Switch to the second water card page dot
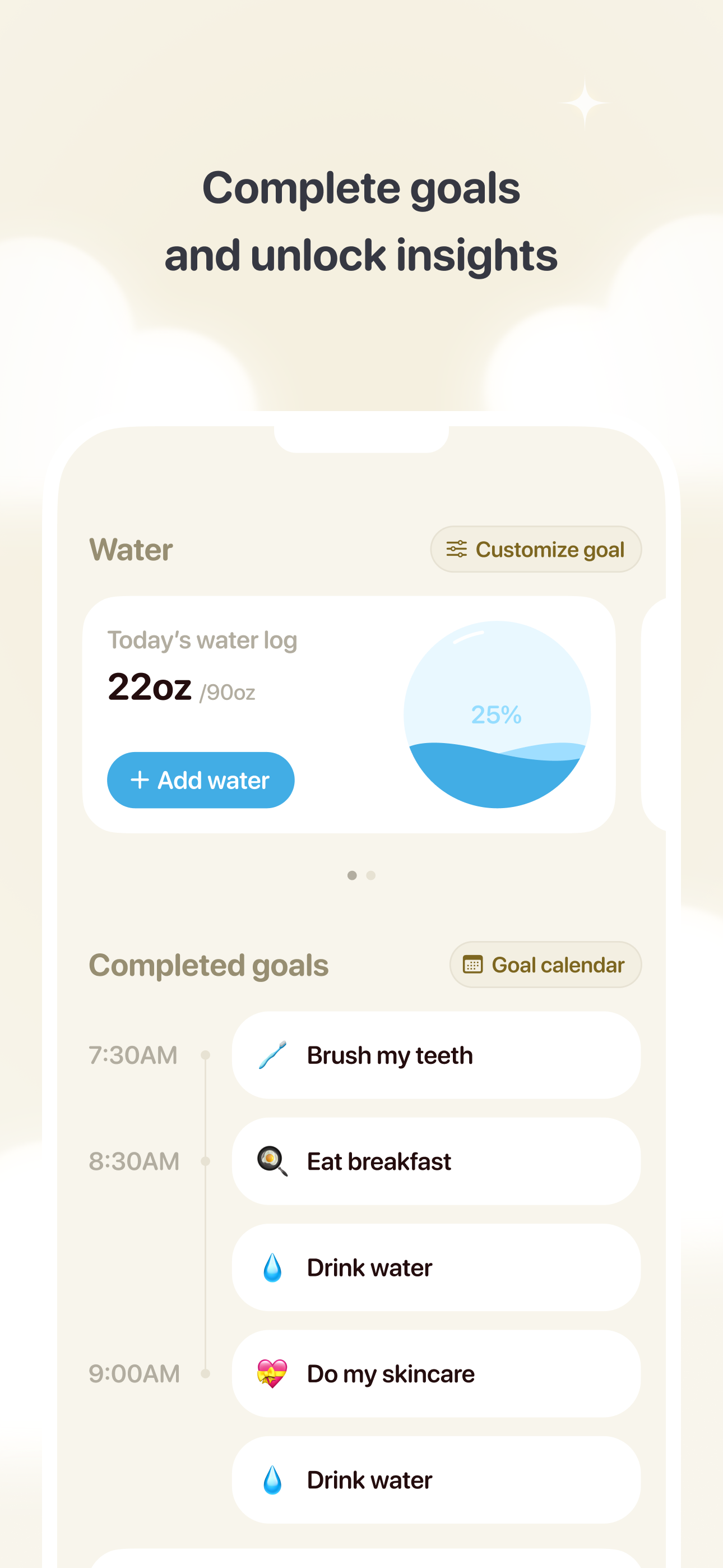This screenshot has width=723, height=1568. [x=370, y=875]
